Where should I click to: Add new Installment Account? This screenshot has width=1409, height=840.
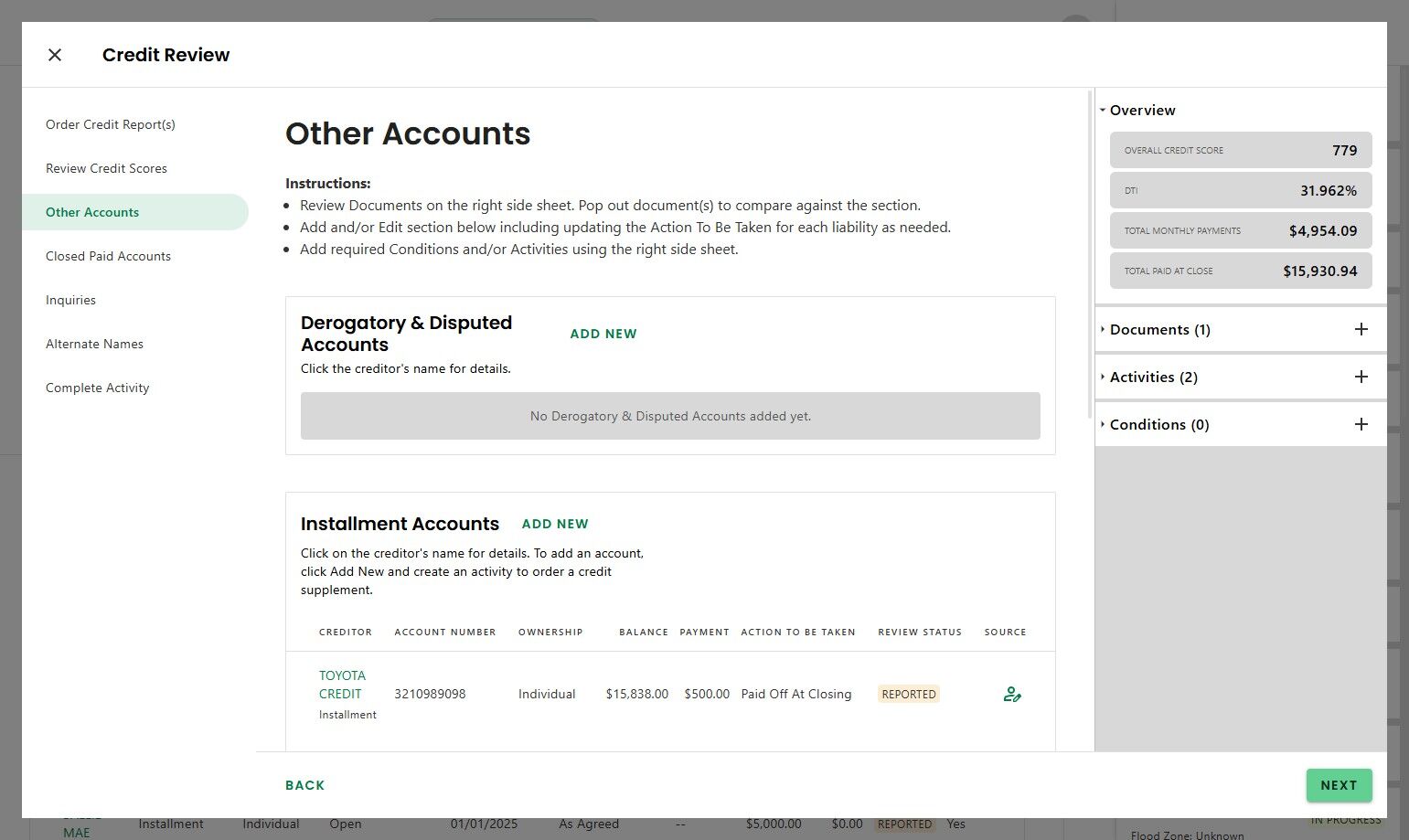pyautogui.click(x=555, y=524)
